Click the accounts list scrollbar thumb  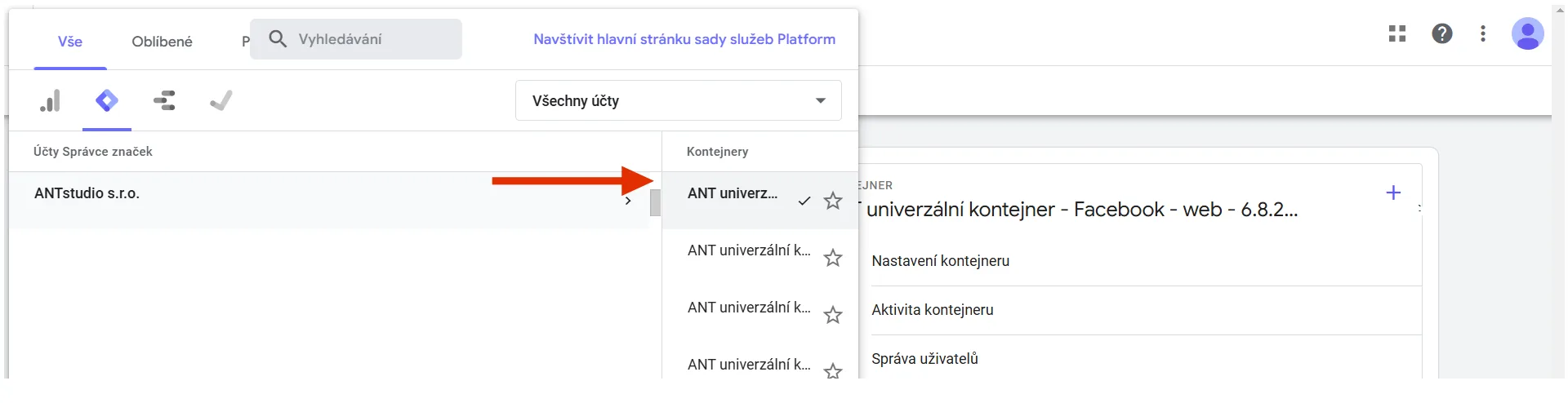[655, 202]
